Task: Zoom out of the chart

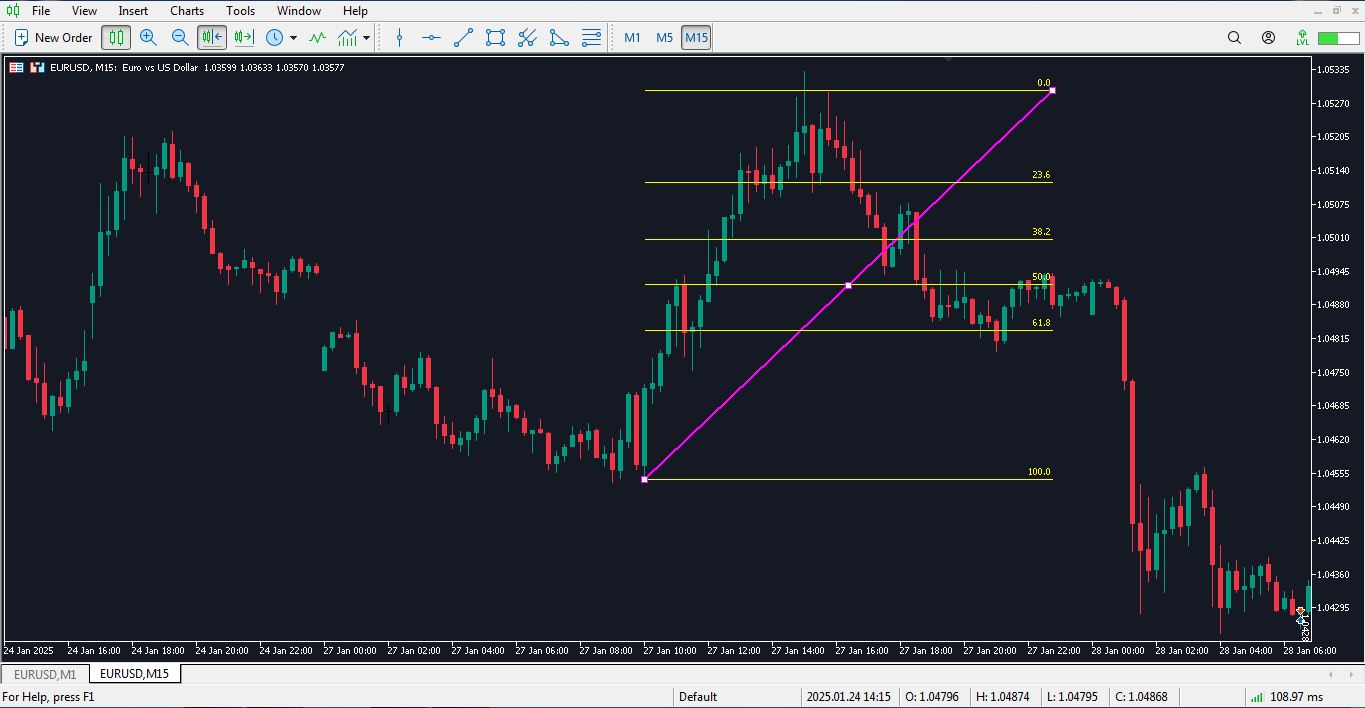Action: tap(180, 38)
